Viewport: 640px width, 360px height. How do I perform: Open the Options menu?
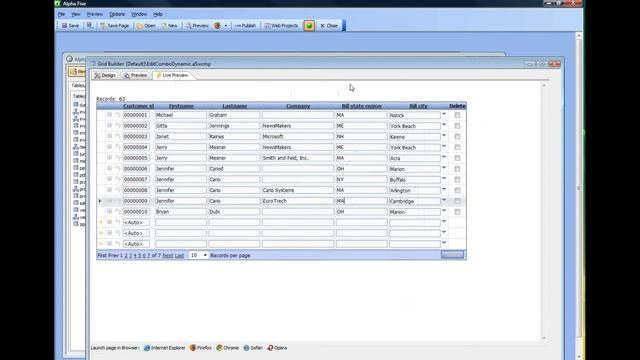(x=117, y=14)
